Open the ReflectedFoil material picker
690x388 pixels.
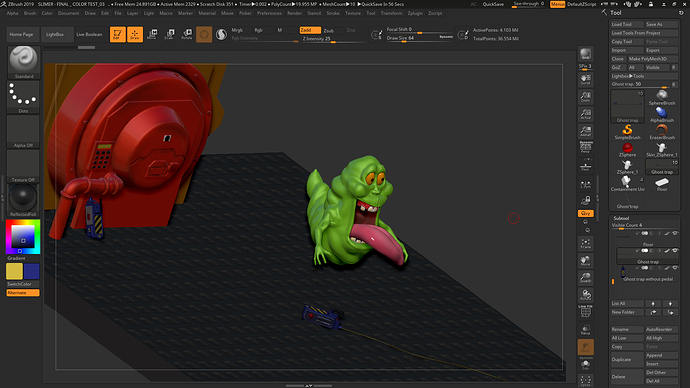coord(23,200)
